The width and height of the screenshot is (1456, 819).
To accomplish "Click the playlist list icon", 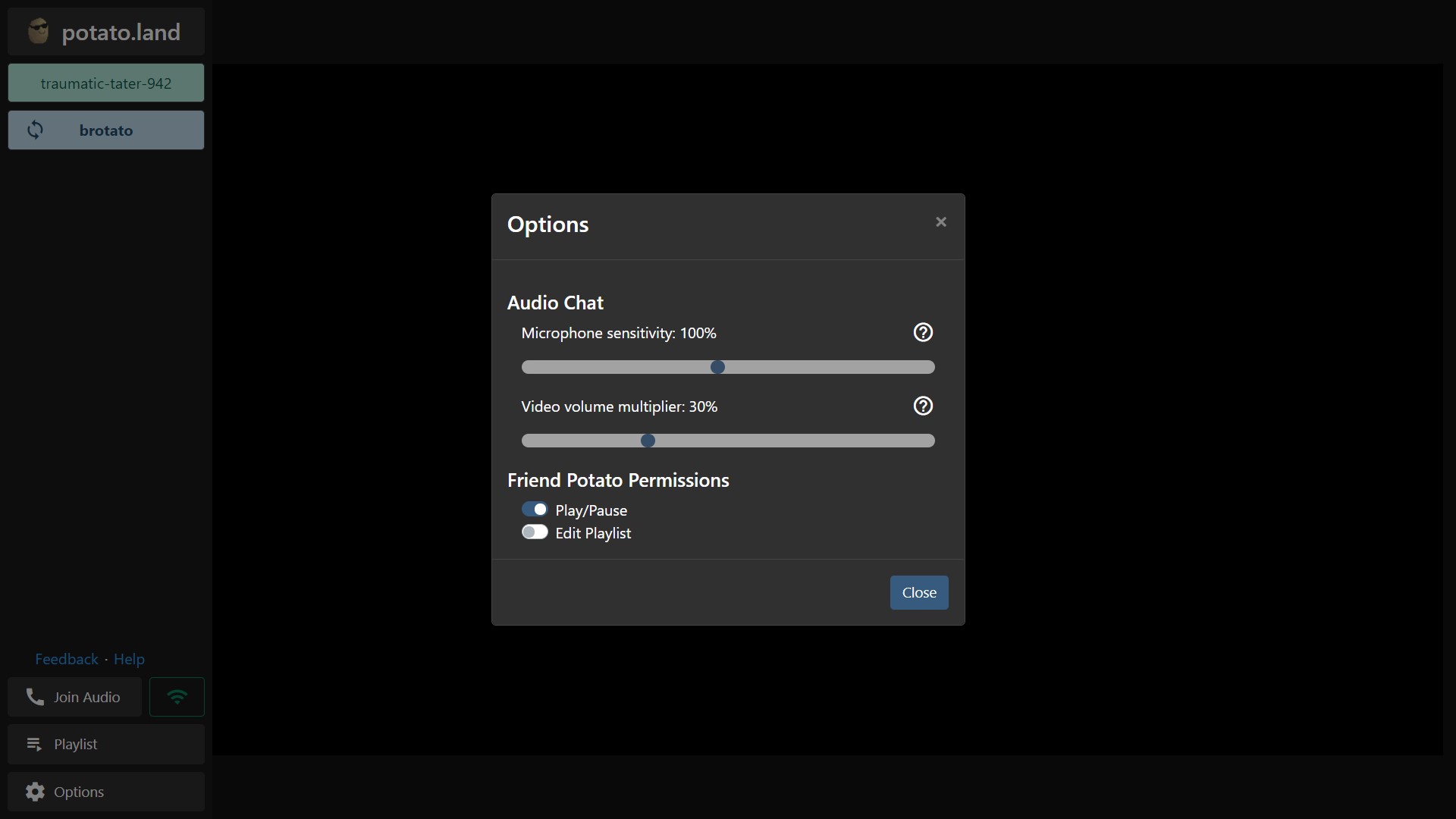I will [34, 744].
